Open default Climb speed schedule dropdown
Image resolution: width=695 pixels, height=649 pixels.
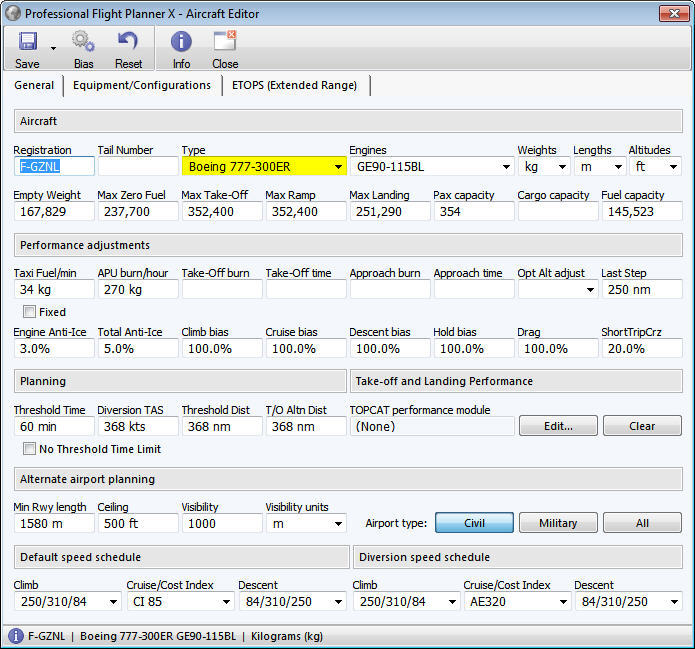(x=67, y=602)
